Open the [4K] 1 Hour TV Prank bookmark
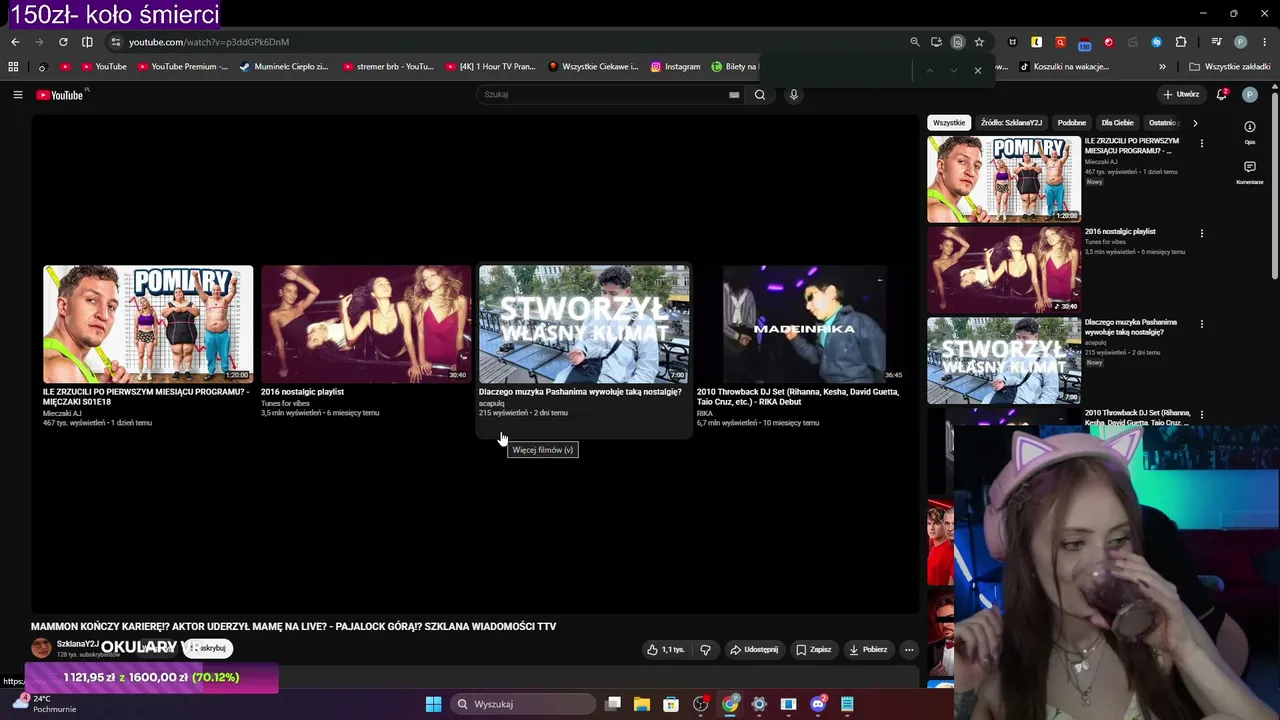 click(491, 67)
